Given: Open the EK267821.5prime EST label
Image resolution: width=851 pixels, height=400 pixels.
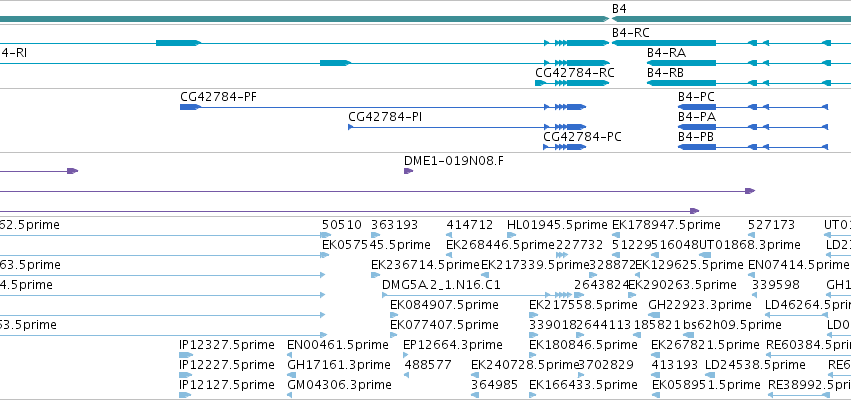Looking at the screenshot, I should (706, 345).
